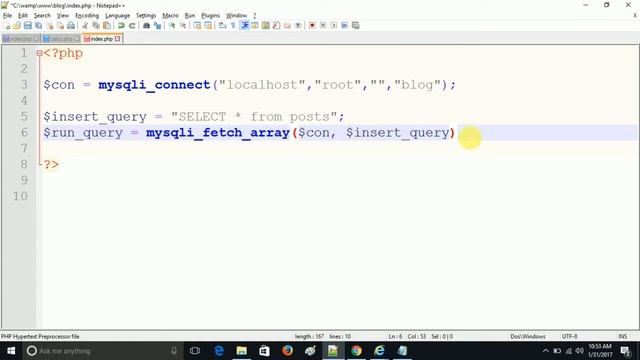Start macro recording with the red Record icon
This screenshot has width=640, height=360.
coord(312,26)
